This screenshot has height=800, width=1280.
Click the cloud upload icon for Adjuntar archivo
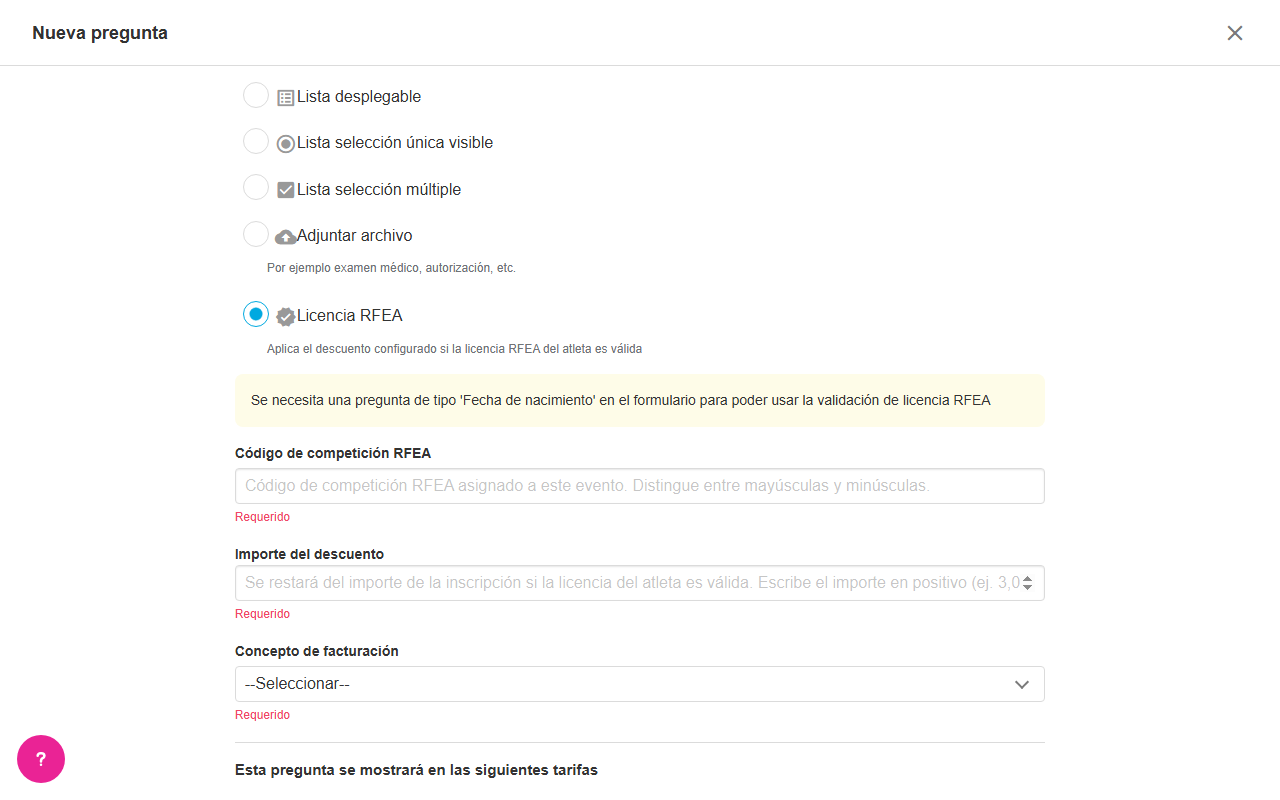tap(286, 237)
